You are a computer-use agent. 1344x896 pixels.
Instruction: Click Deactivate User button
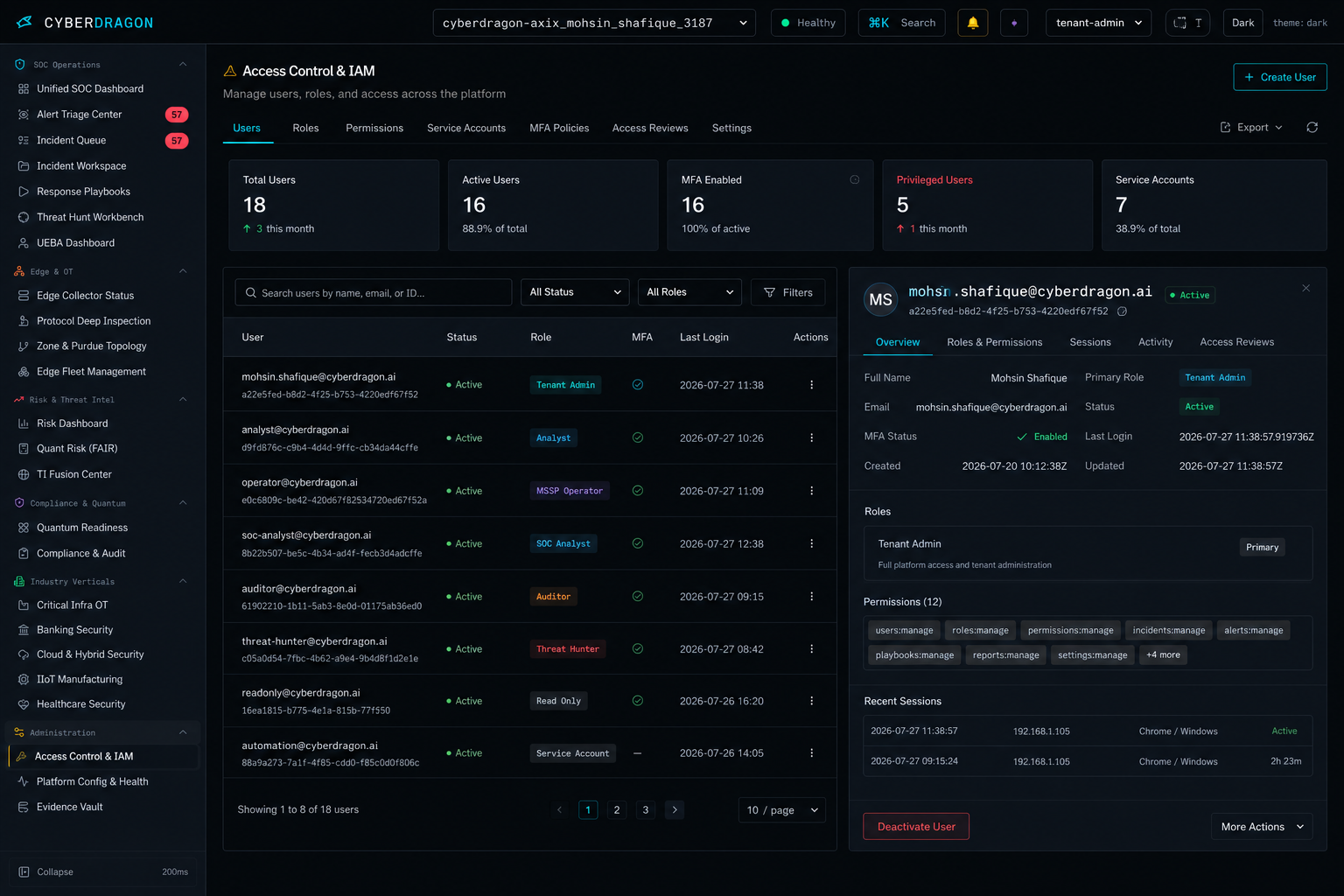[916, 827]
